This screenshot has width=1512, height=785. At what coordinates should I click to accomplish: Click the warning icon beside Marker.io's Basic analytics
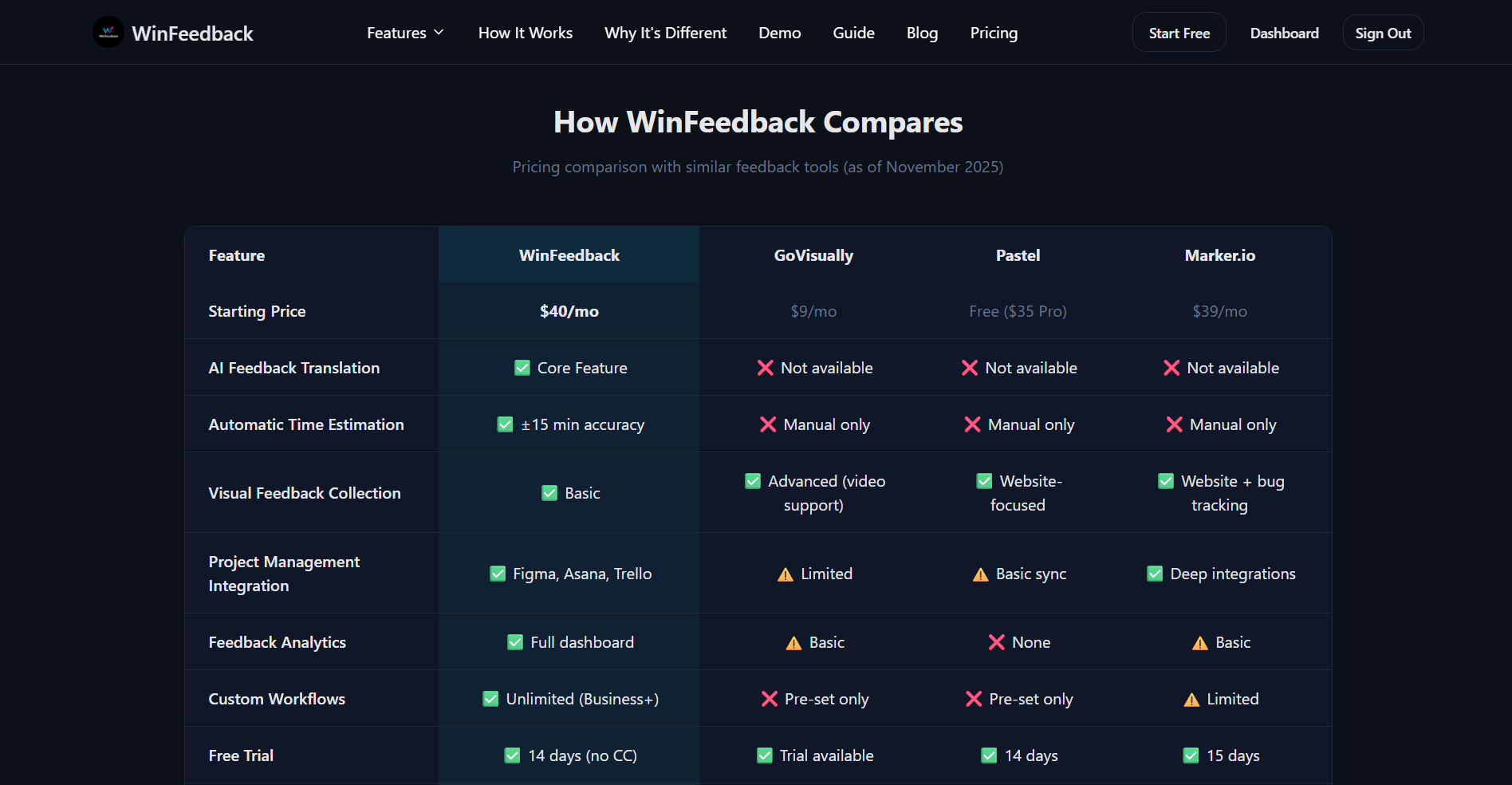point(1199,641)
